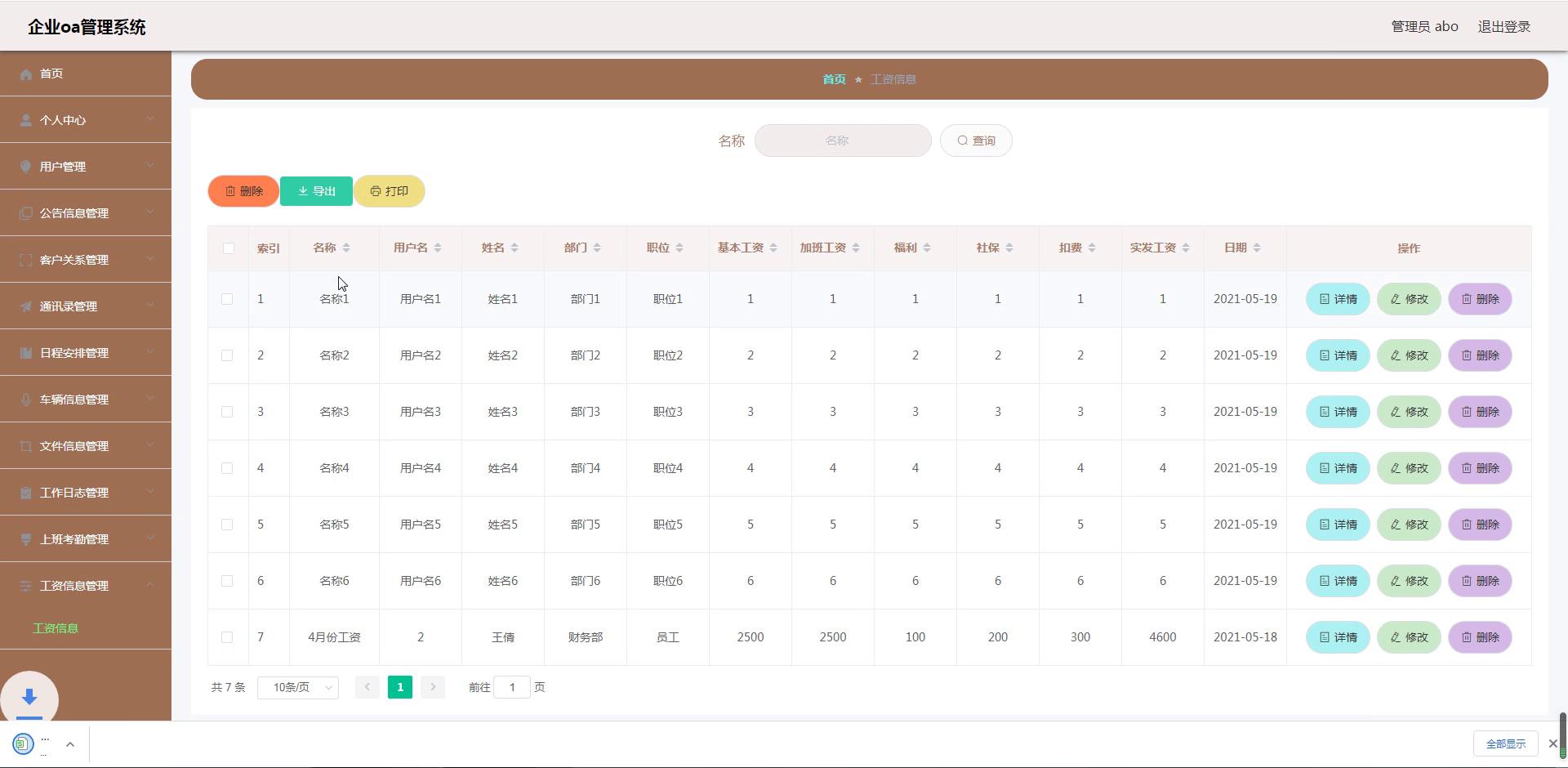This screenshot has width=1568, height=768.
Task: Select the checkbox for 4月份工资 row
Action: coord(227,637)
